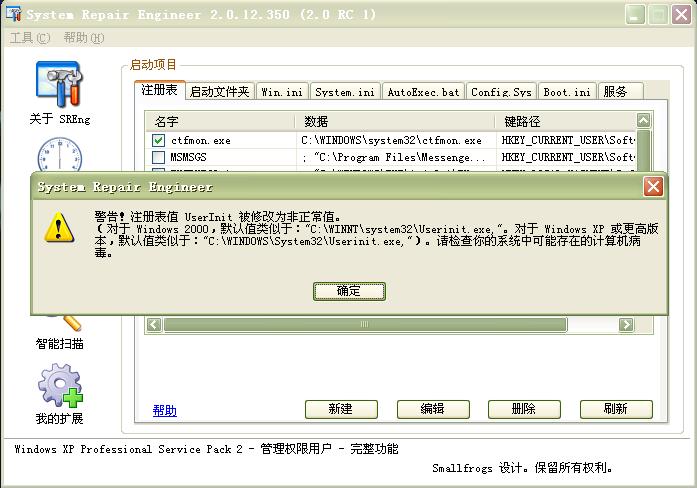The image size is (697, 488).
Task: Click the 编辑 button
Action: pos(433,409)
